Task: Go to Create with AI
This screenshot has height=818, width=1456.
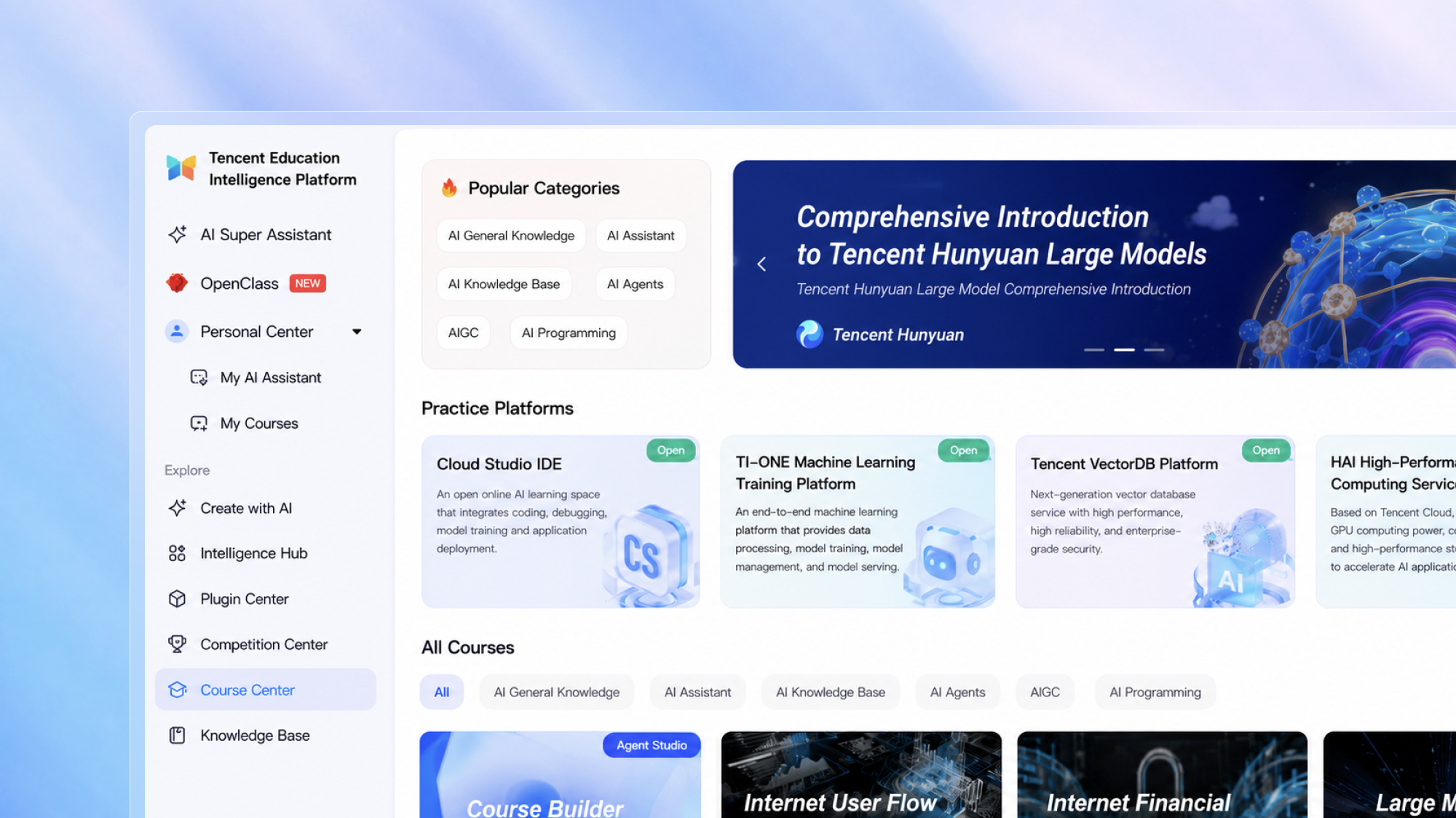Action: click(266, 508)
